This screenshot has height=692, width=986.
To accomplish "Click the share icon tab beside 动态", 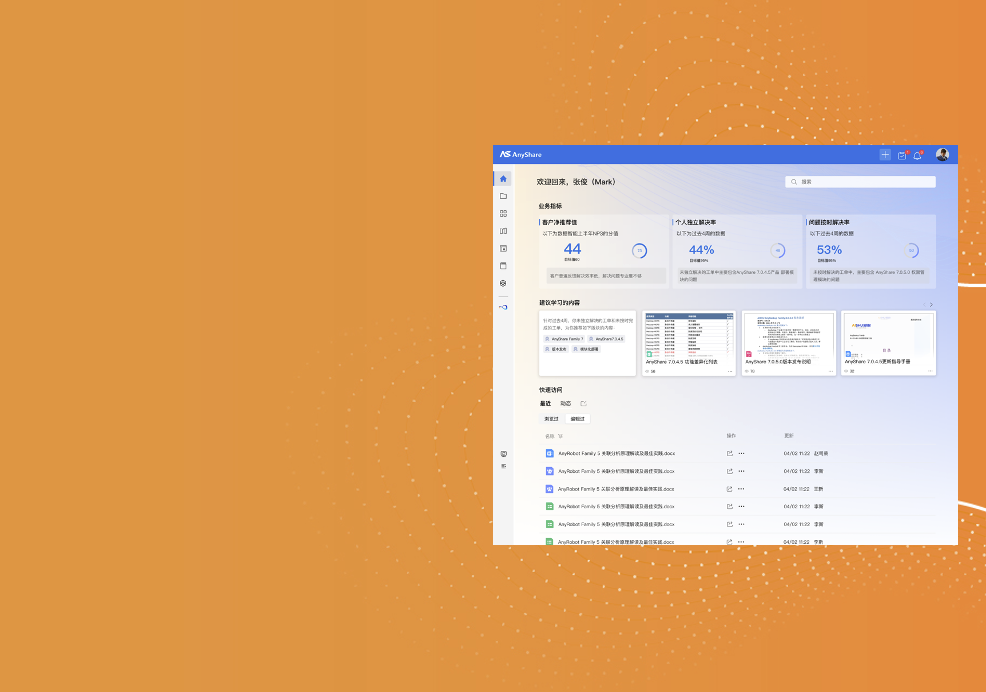I will point(584,403).
